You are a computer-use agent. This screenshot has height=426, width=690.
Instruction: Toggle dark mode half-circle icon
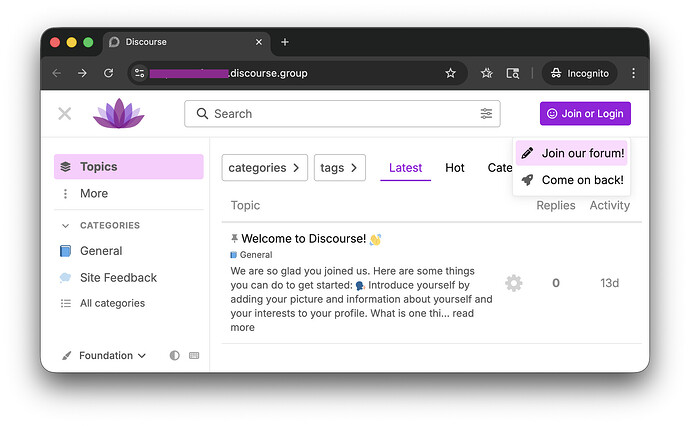pos(175,356)
